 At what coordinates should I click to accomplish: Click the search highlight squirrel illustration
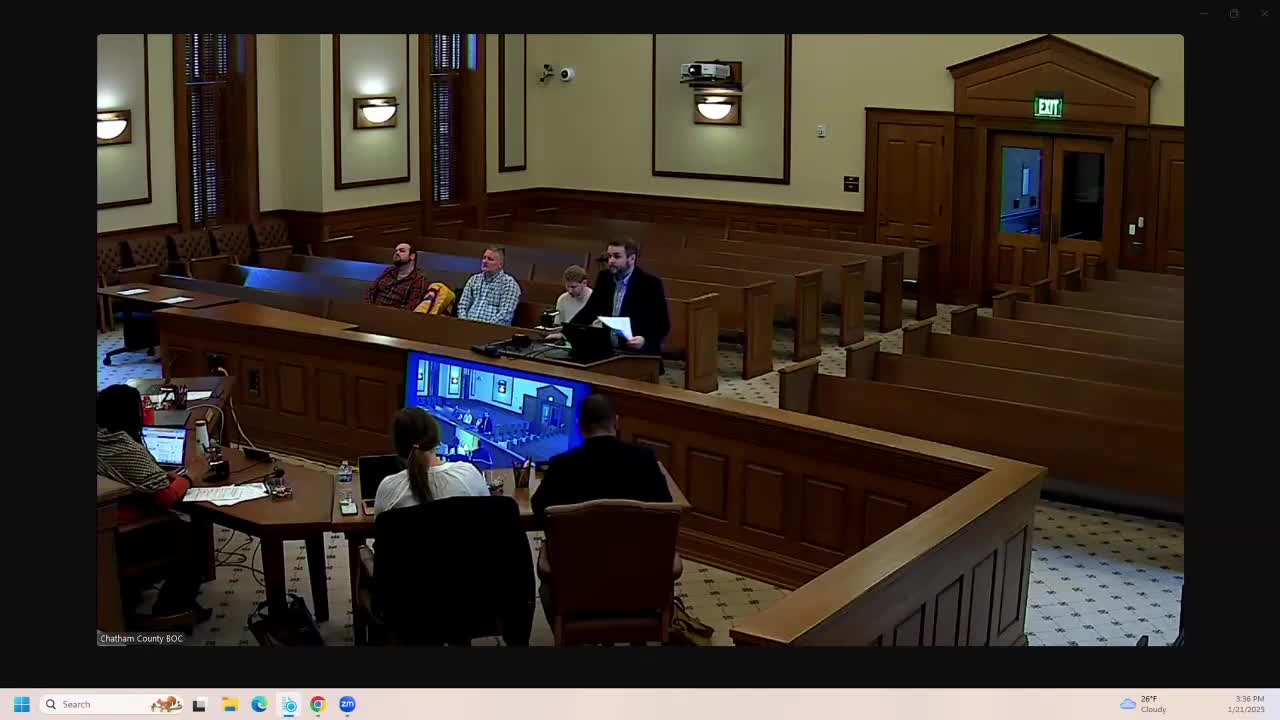tap(166, 704)
